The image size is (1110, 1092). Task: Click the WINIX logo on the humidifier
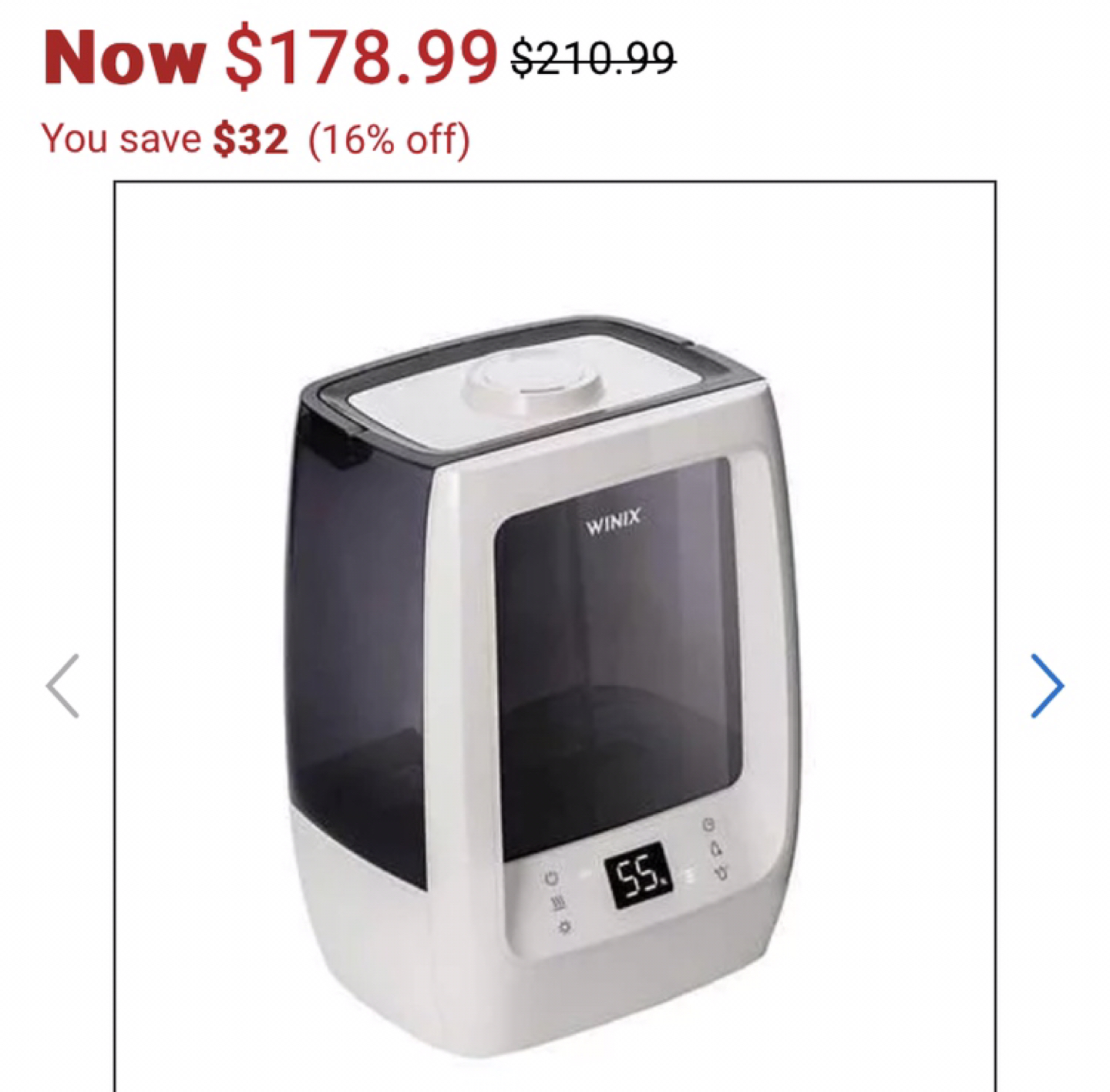point(613,522)
